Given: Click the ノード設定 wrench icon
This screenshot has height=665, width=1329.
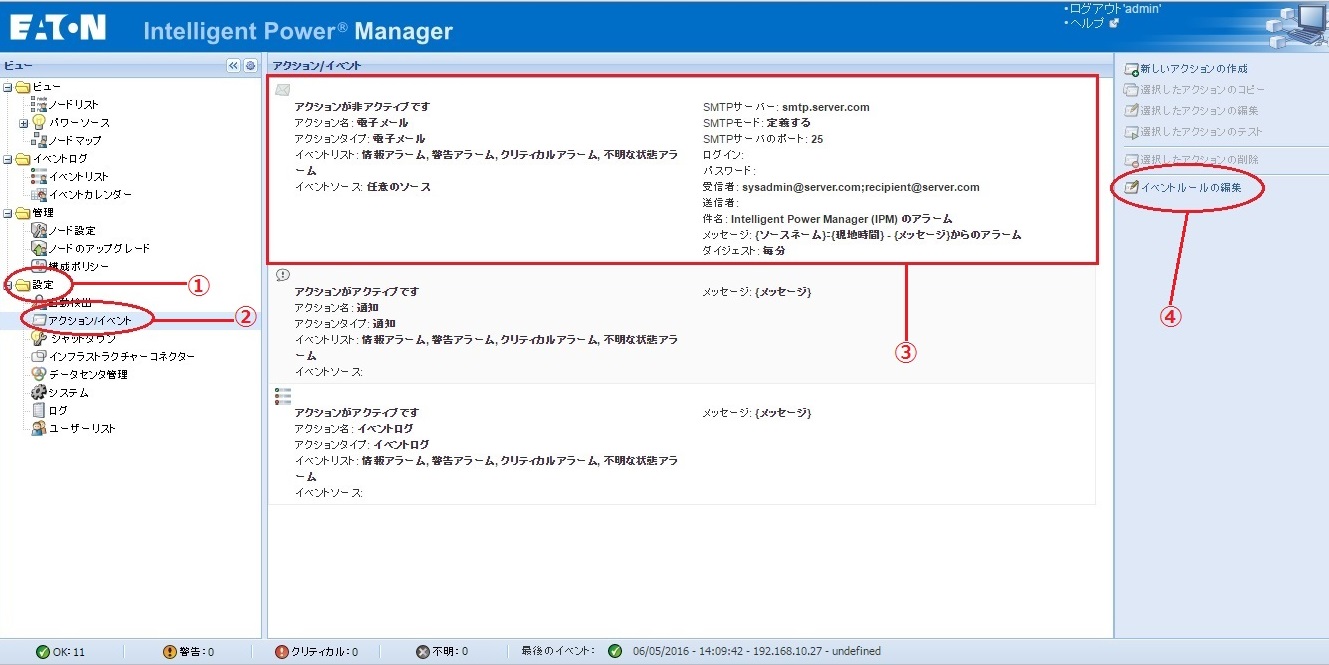Looking at the screenshot, I should click(x=39, y=230).
